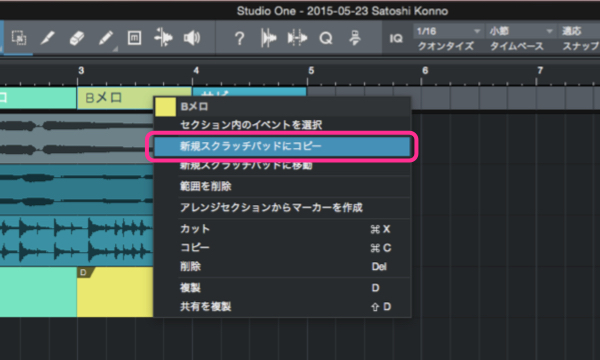600x360 pixels.
Task: Choose 範囲を削除 from context menu
Action: (282, 186)
